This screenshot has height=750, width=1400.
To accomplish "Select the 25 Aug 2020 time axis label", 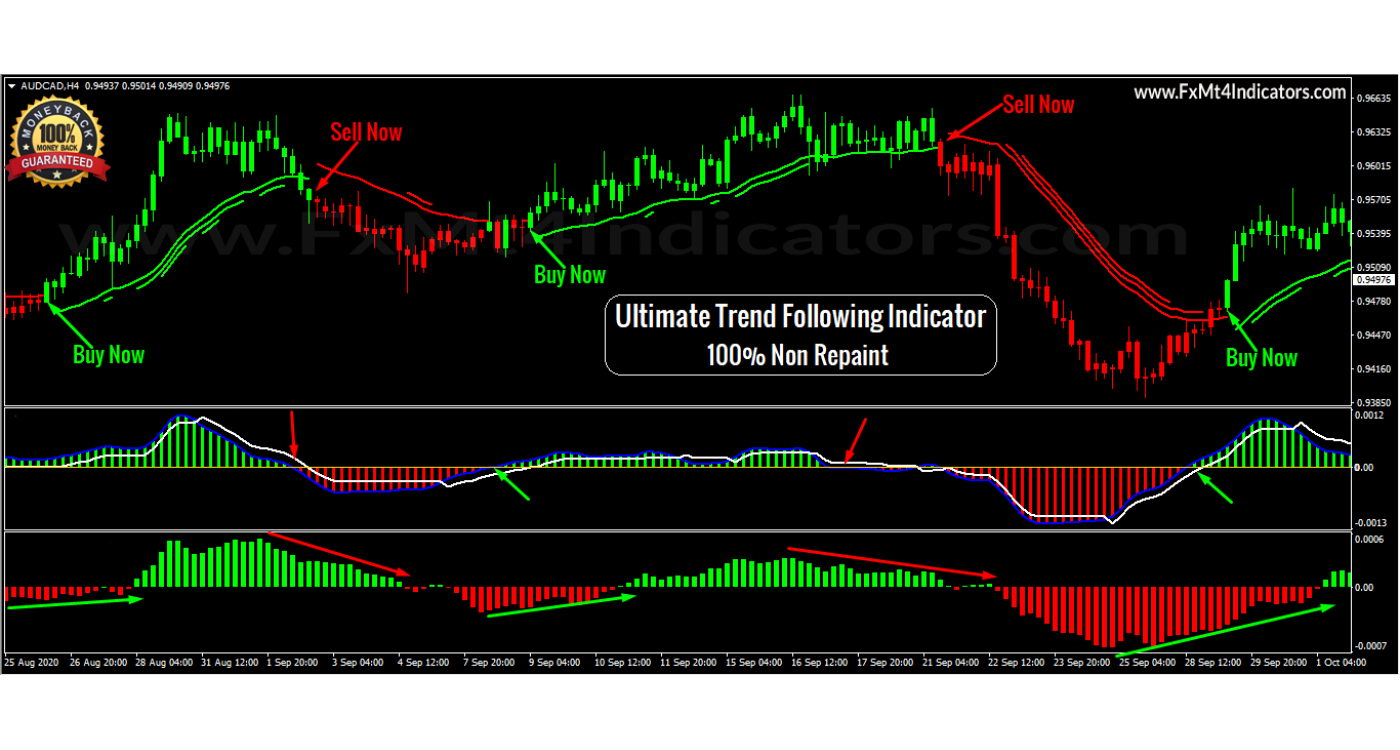I will [x=32, y=662].
